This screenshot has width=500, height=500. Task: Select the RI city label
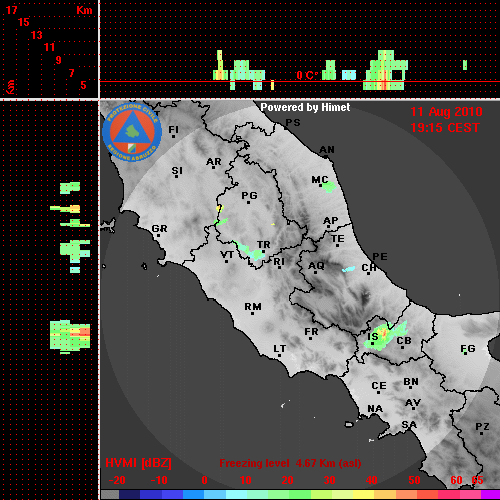pyautogui.click(x=279, y=262)
